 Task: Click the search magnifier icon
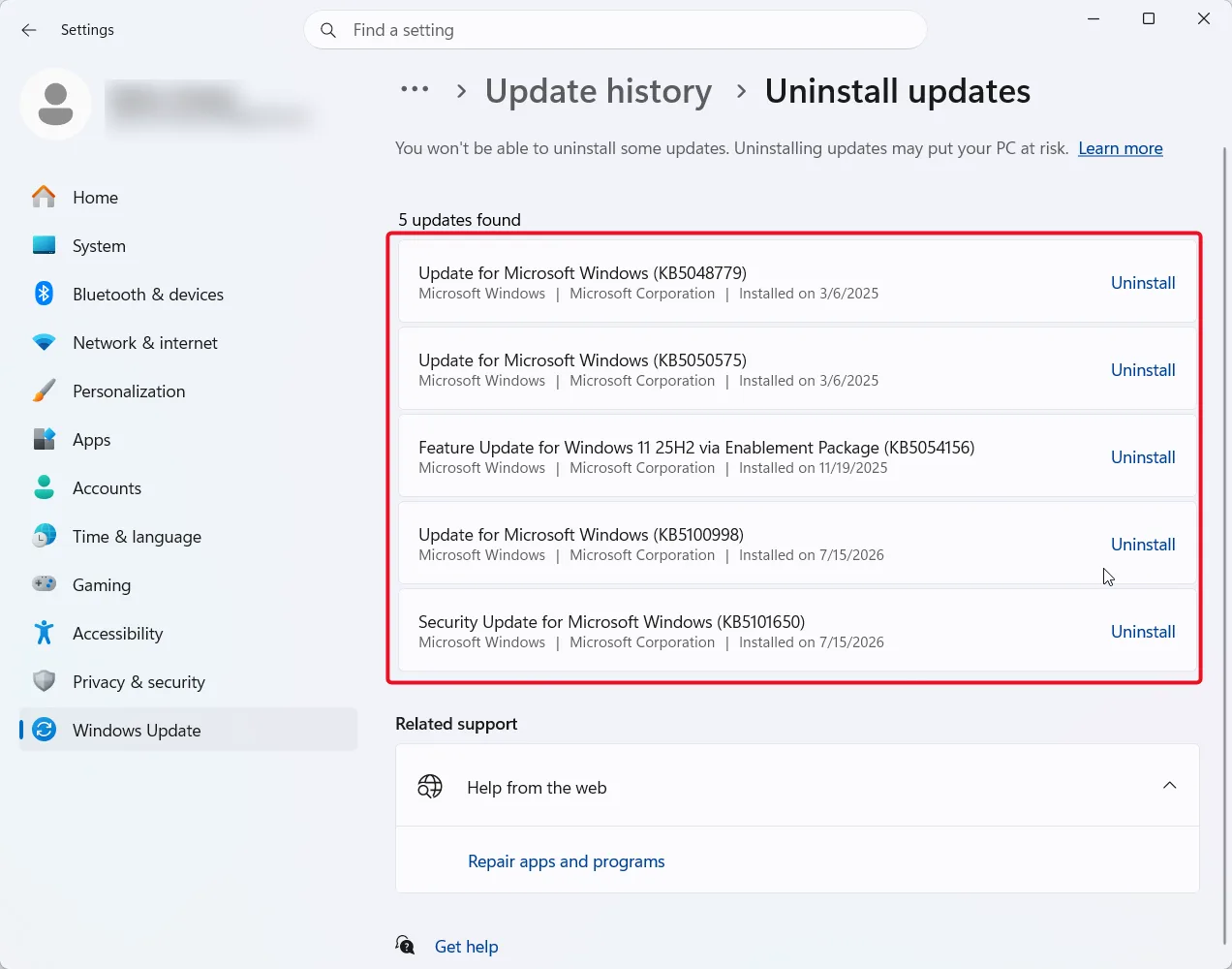328,30
